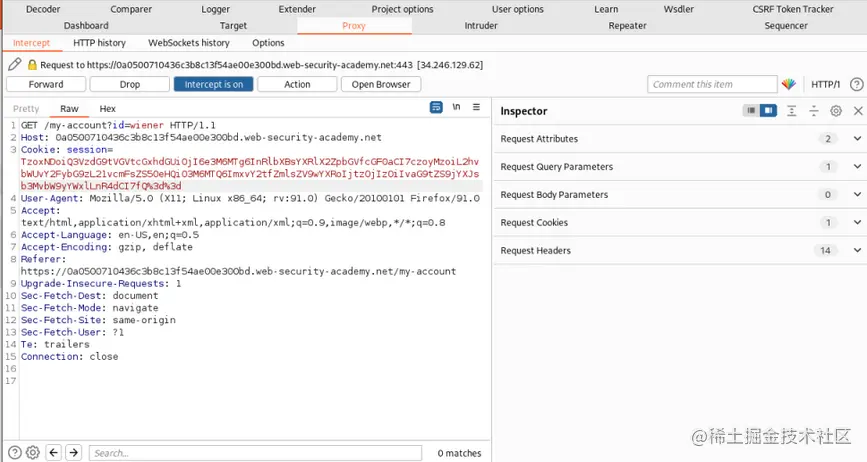Open the Action menu button
867x462 pixels.
tap(297, 84)
